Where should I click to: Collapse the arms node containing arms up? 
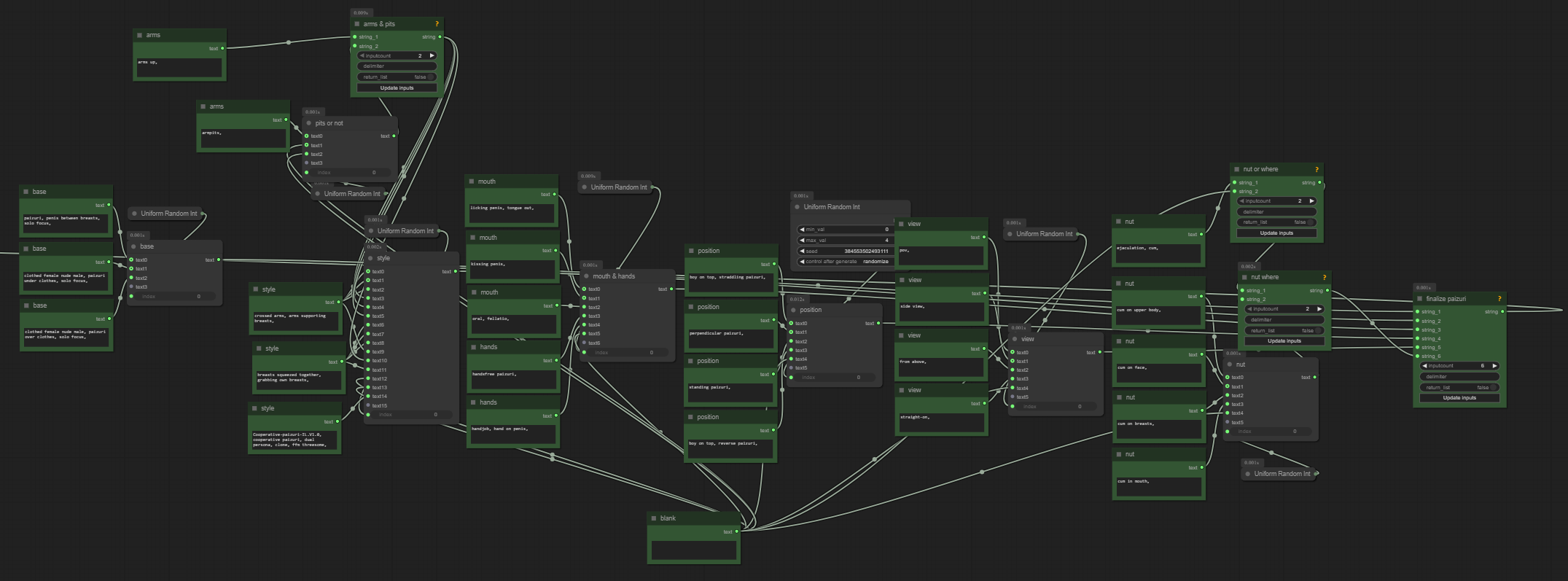140,35
